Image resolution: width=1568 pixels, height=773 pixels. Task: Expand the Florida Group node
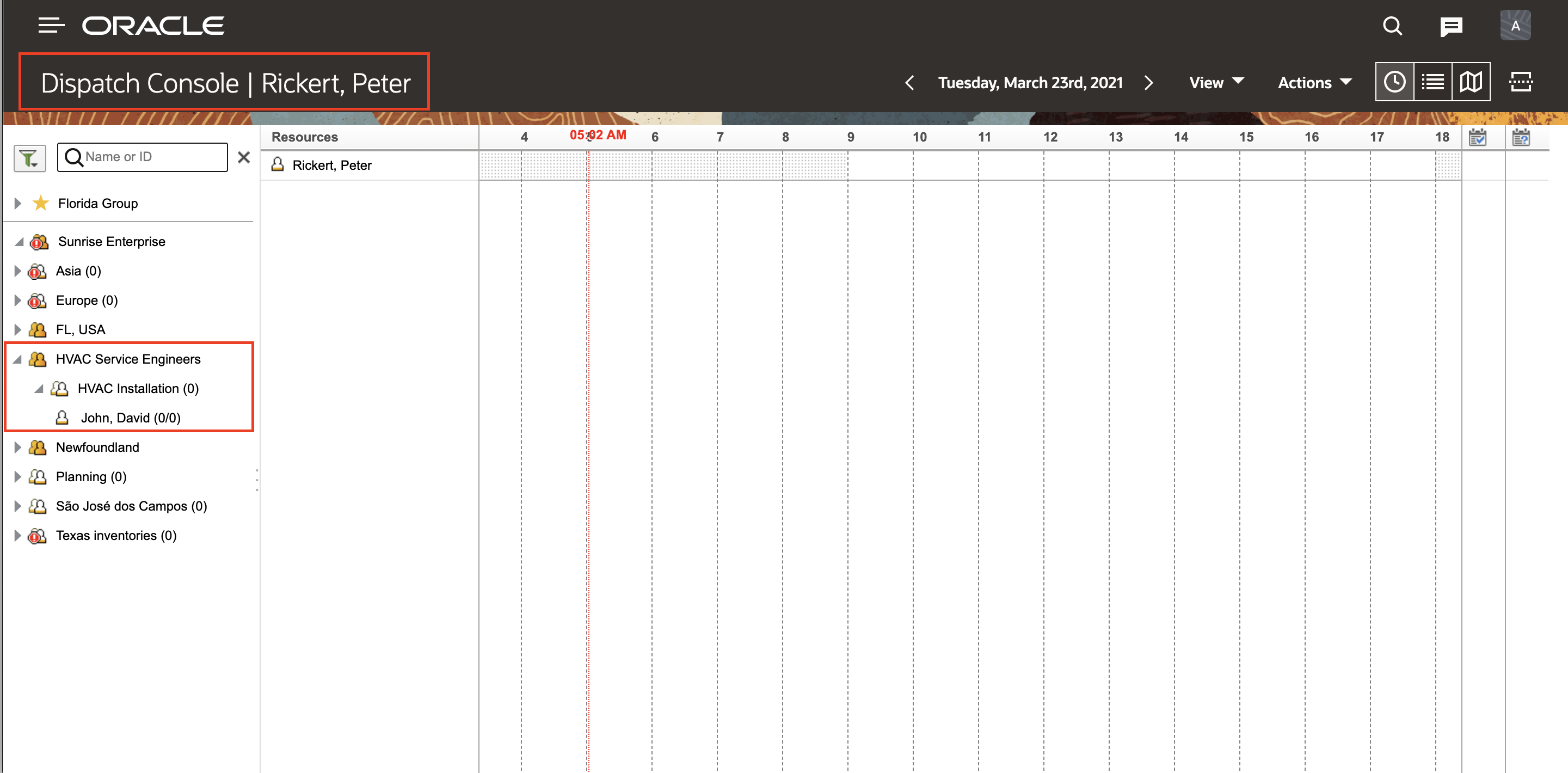pyautogui.click(x=17, y=203)
